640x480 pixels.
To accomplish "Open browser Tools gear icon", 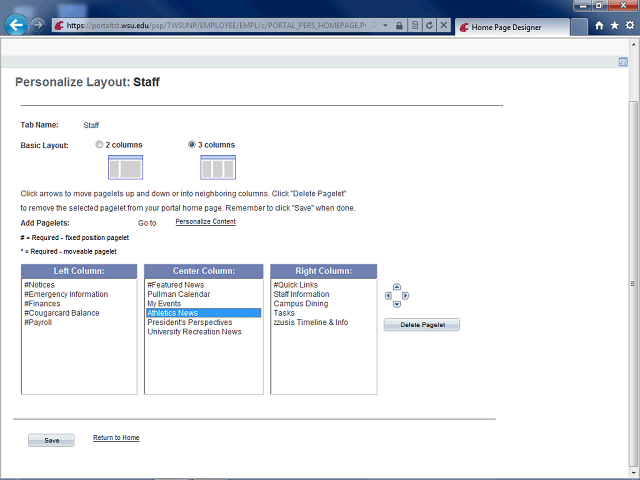I will (627, 25).
